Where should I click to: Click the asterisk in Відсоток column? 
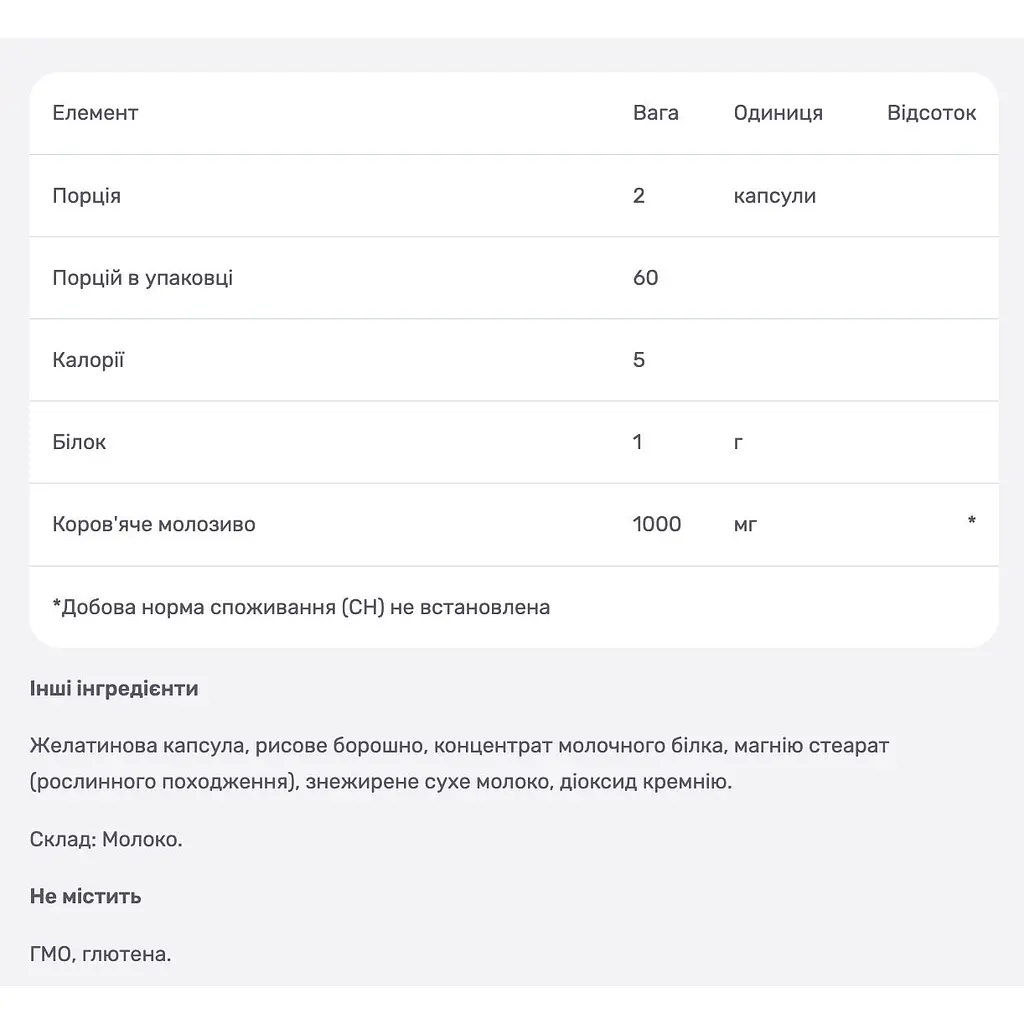[972, 521]
